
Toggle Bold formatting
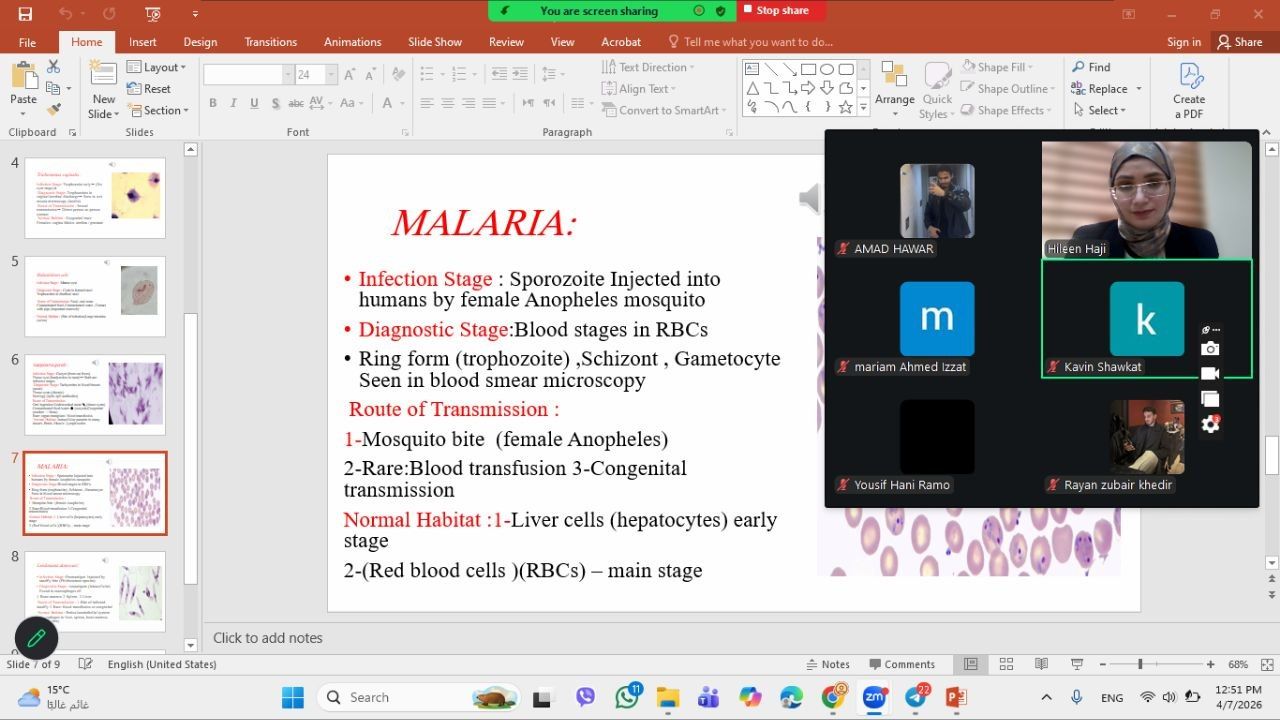213,103
